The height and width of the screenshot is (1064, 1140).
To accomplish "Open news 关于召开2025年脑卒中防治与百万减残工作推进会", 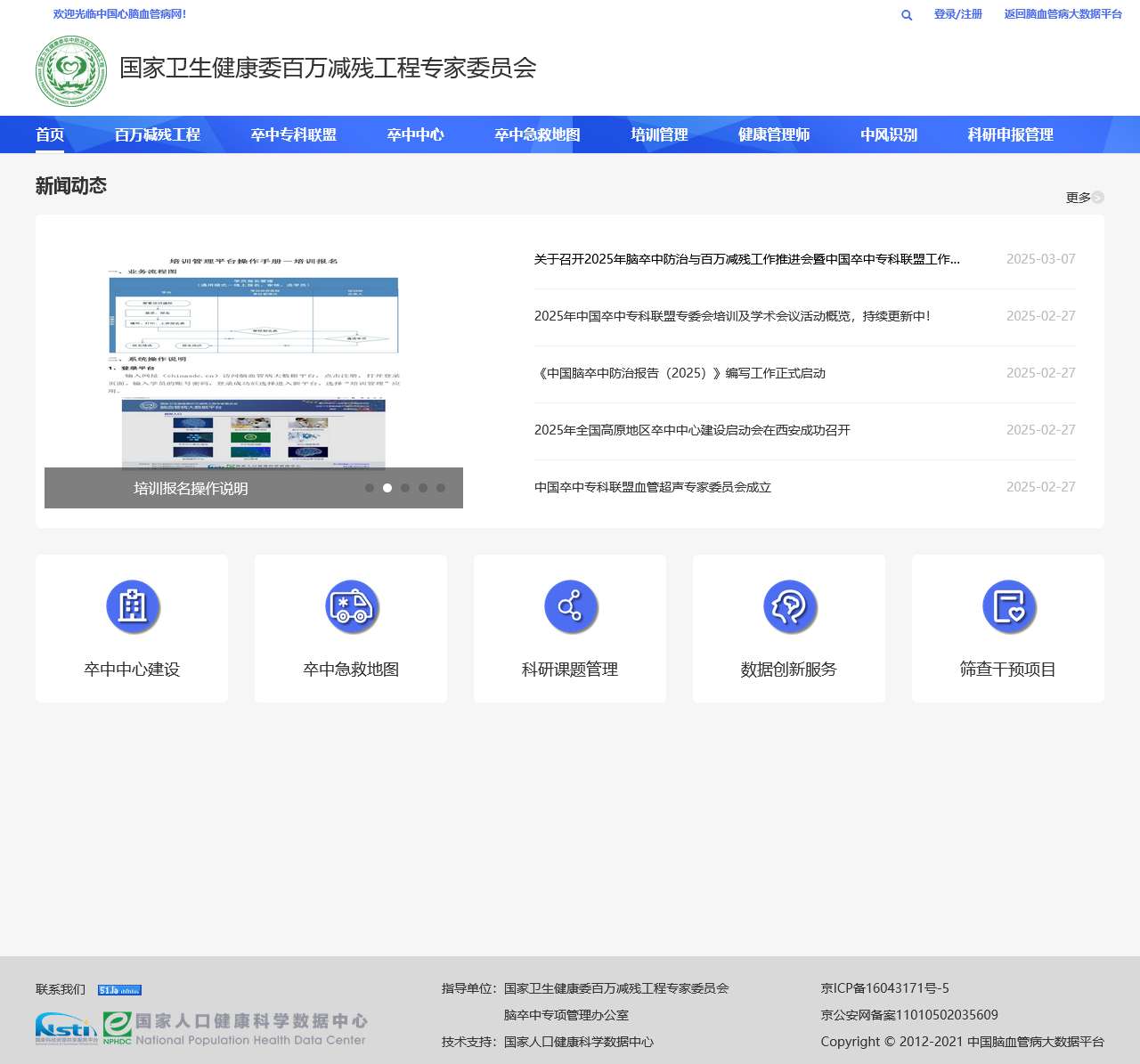I will coord(747,259).
